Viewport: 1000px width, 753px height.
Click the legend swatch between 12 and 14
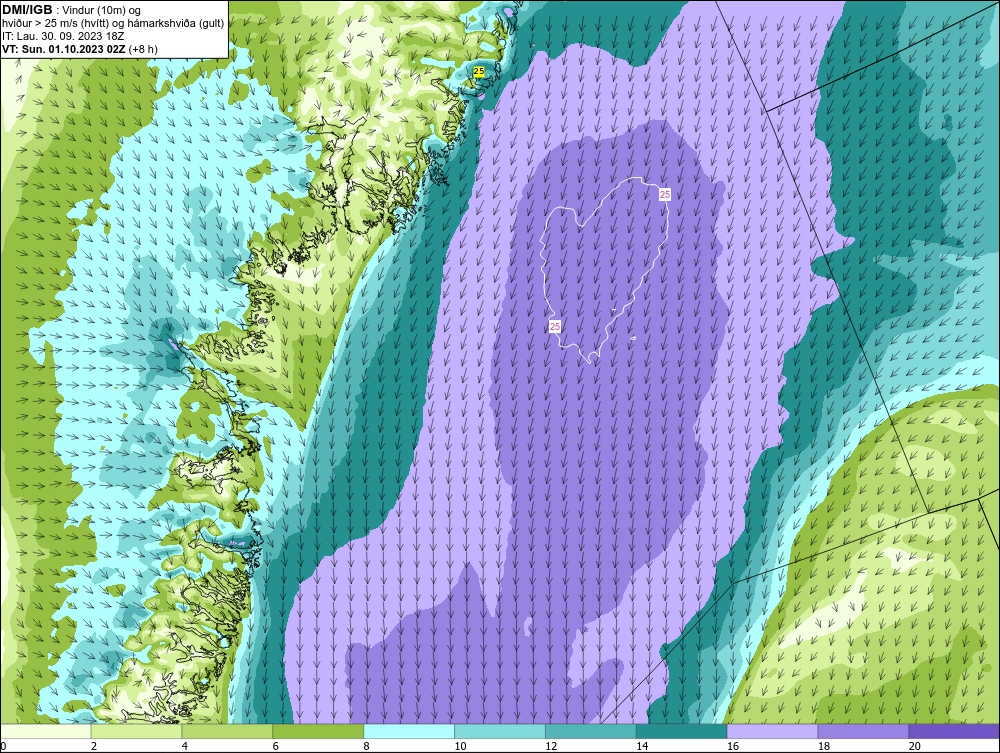591,731
